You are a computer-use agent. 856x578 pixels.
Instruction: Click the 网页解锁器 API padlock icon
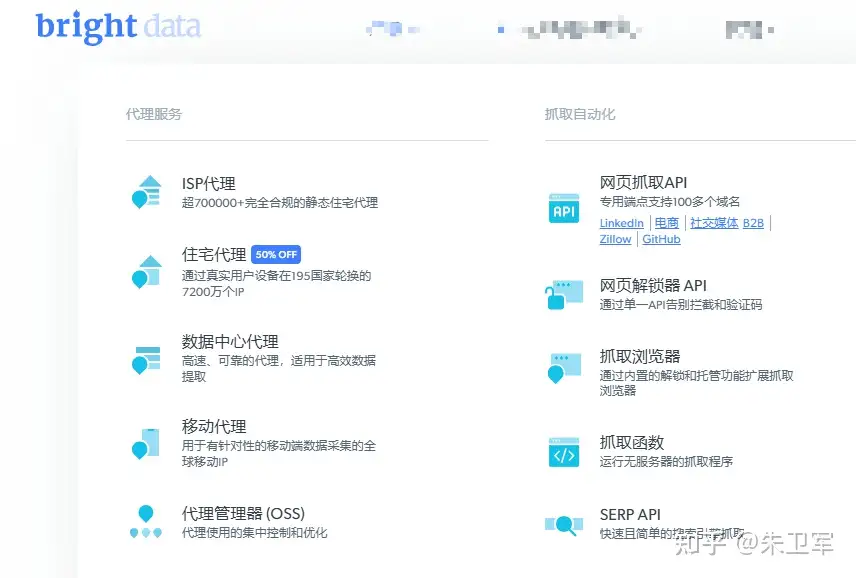click(x=563, y=295)
